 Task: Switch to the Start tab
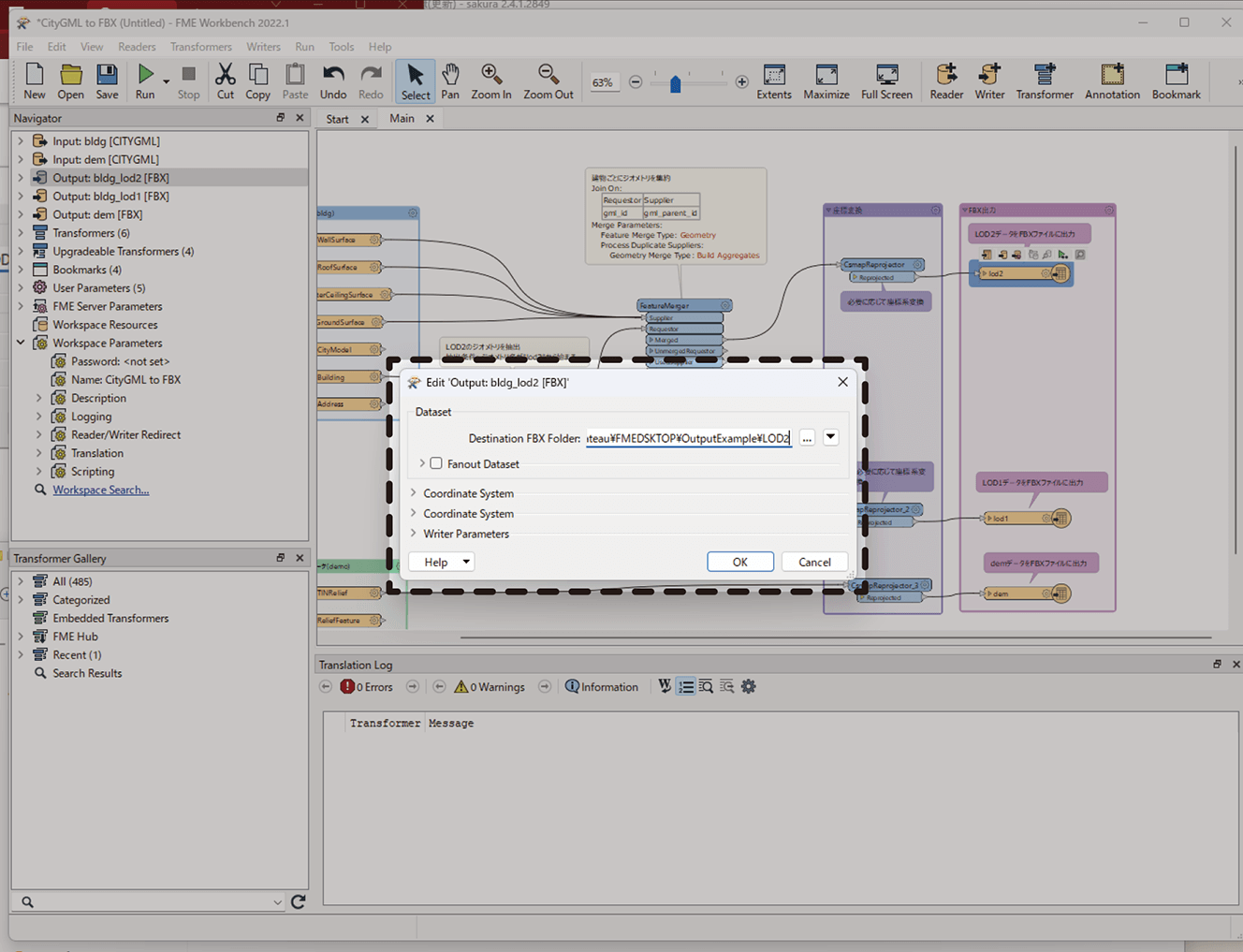point(337,119)
